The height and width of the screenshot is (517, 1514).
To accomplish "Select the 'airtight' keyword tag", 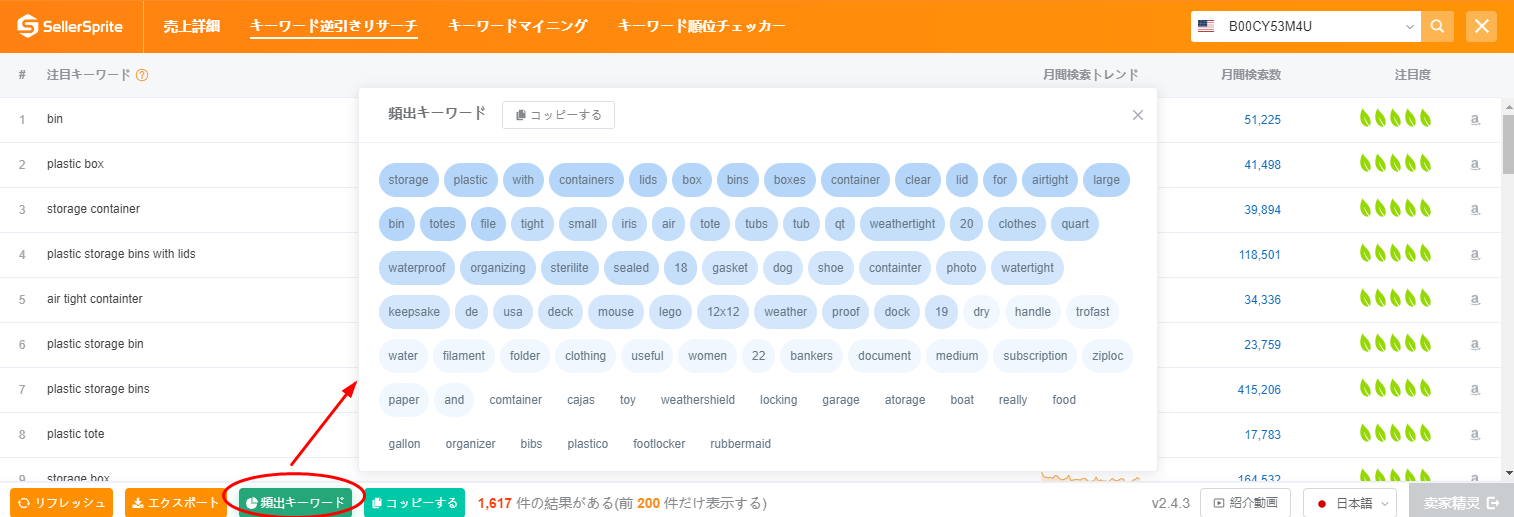I will pos(1049,180).
